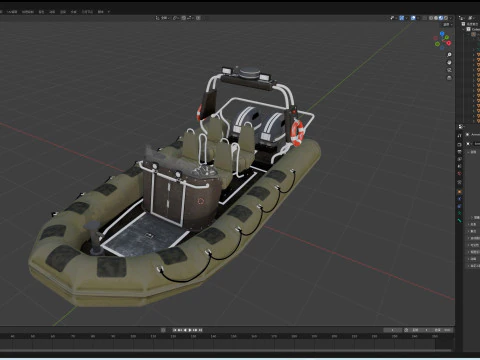Toggle the snap magnet icon in viewport header
The height and width of the screenshot is (360, 480).
pyautogui.click(x=184, y=18)
